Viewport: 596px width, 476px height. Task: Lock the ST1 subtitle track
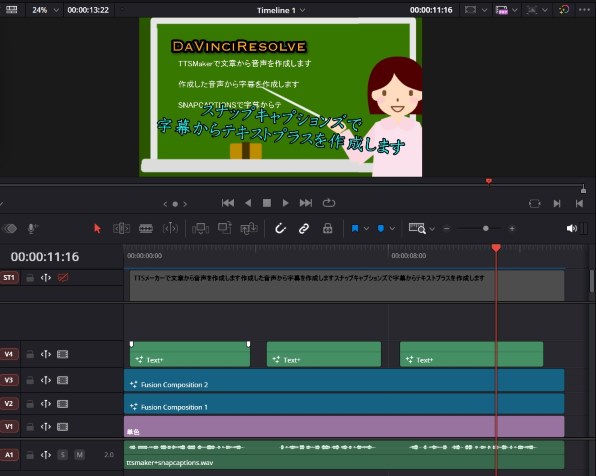click(x=30, y=278)
